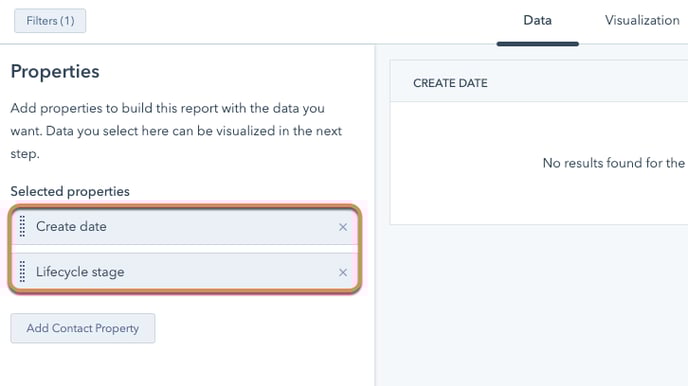Click the Selected properties label
Screen dimensions: 688x386
pos(70,191)
